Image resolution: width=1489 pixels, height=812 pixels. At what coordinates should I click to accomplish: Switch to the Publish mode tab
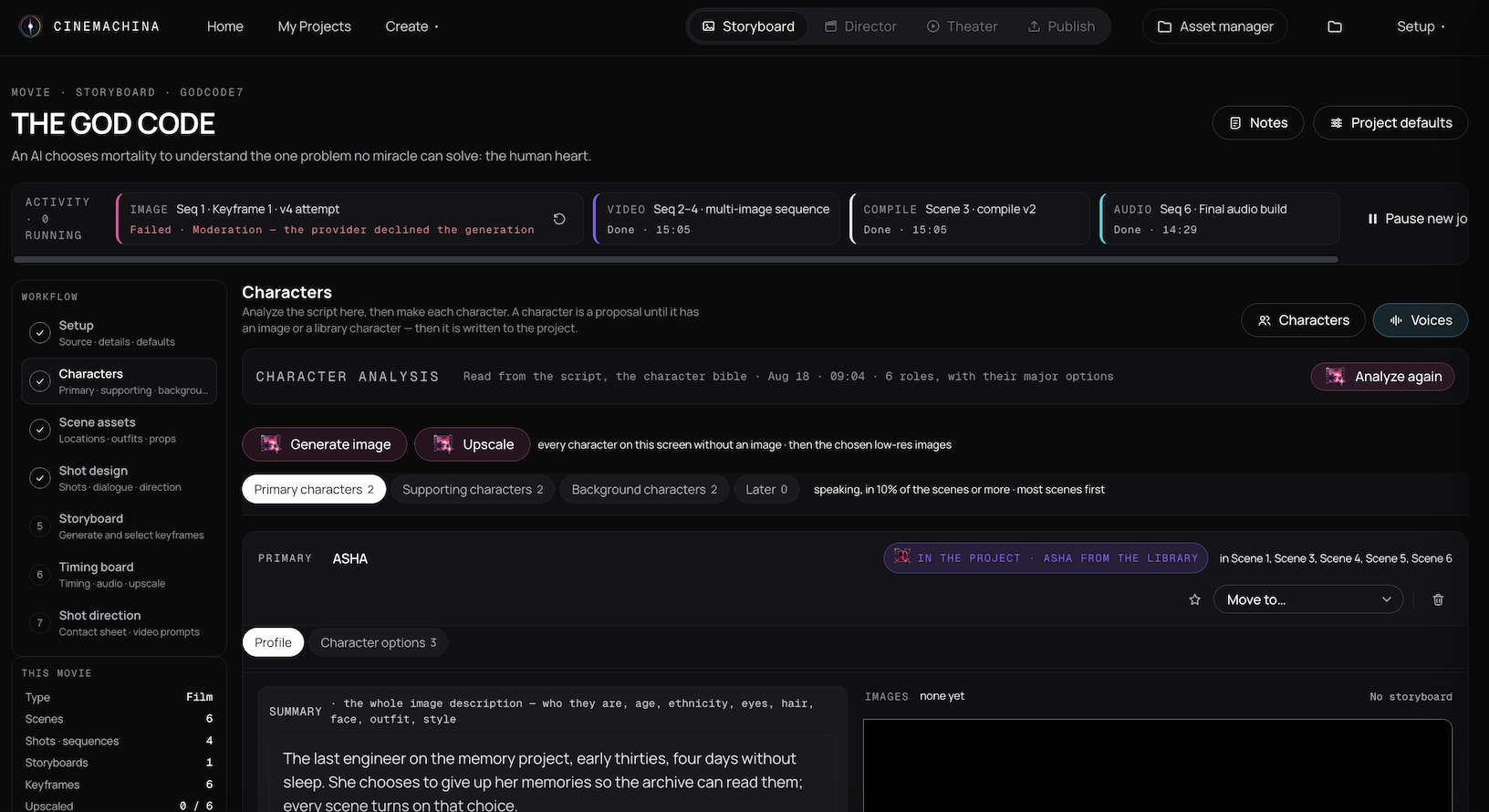1061,26
